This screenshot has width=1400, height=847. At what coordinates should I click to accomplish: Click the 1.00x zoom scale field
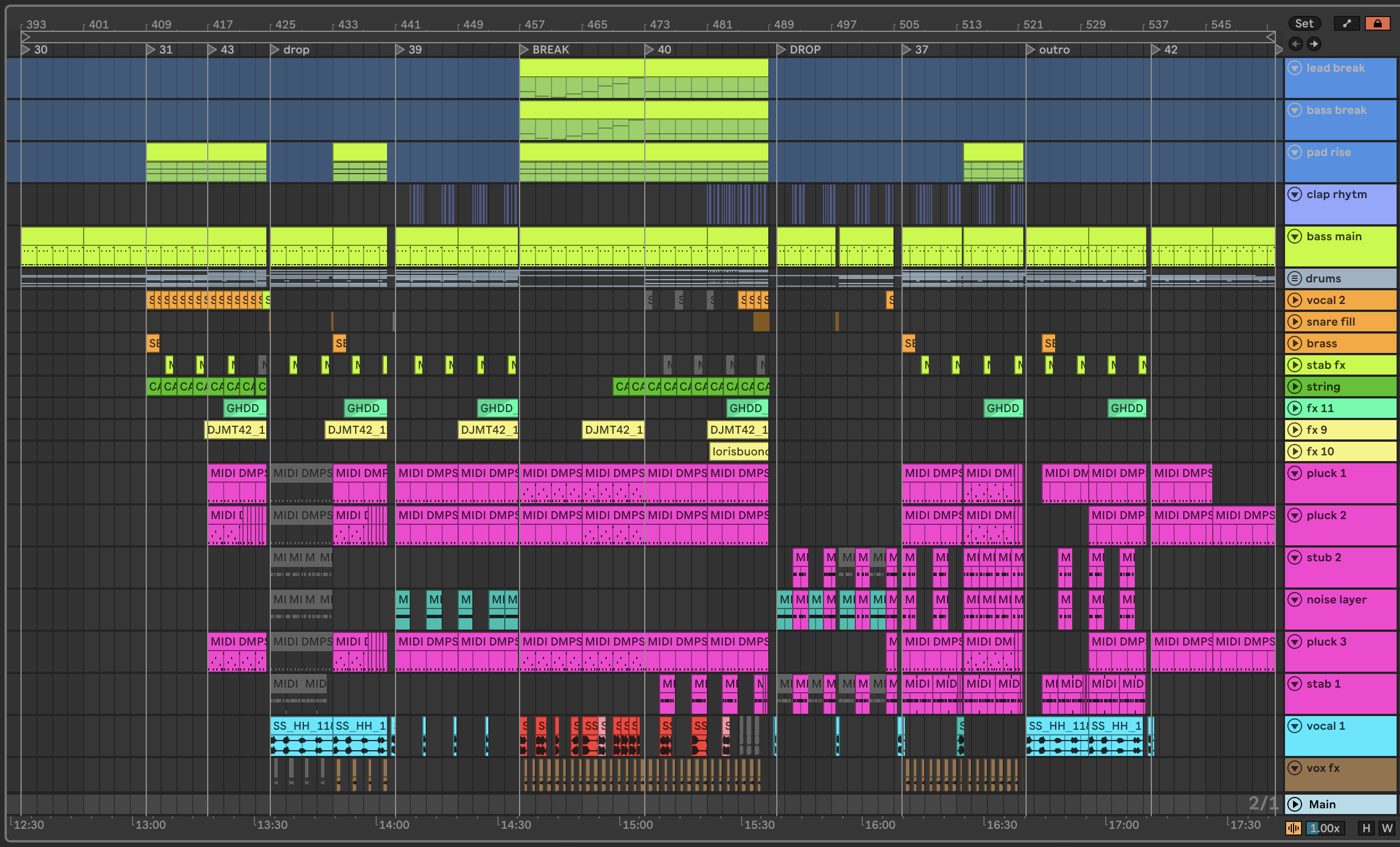[x=1325, y=828]
